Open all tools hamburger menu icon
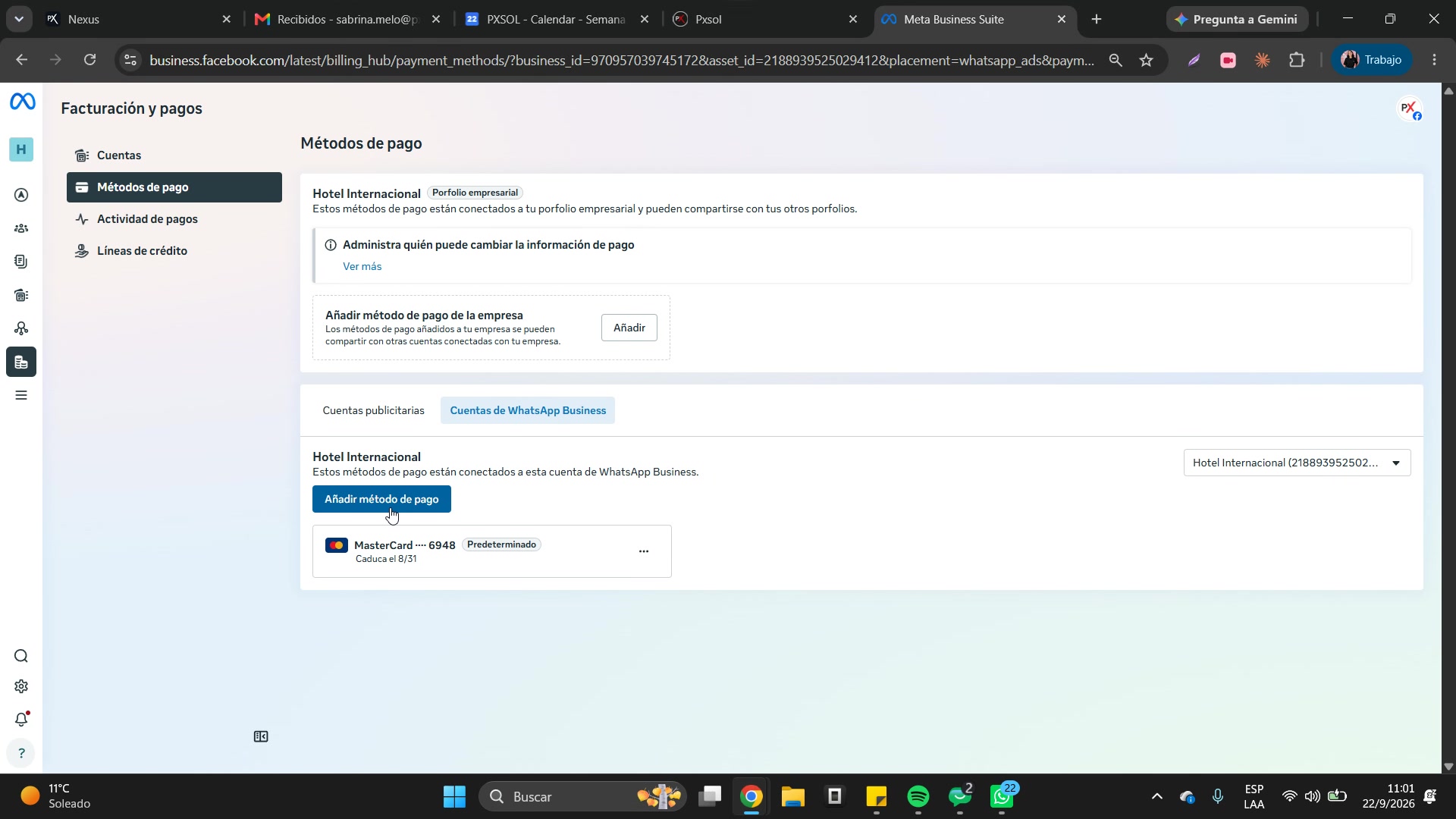Screen dimensions: 1456x819 coord(21,395)
